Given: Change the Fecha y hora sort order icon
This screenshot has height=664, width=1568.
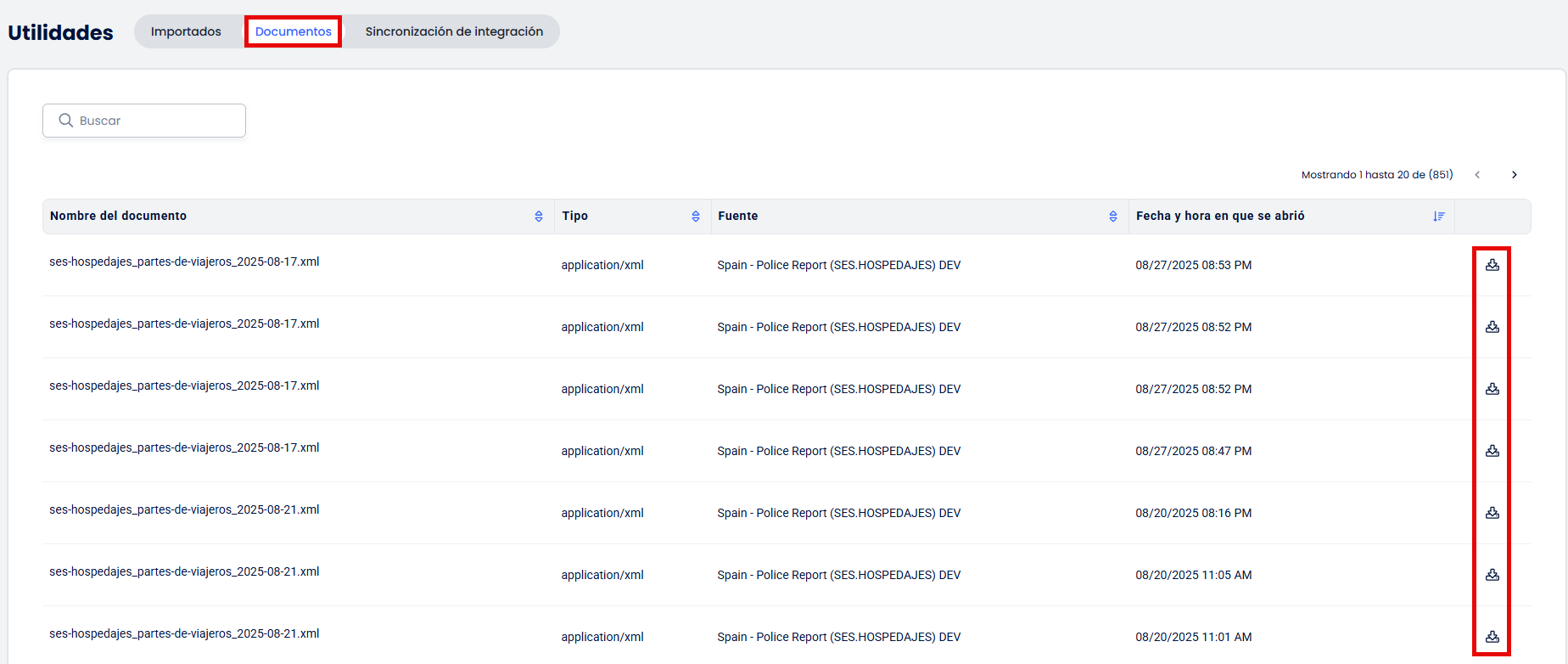Looking at the screenshot, I should 1439,217.
